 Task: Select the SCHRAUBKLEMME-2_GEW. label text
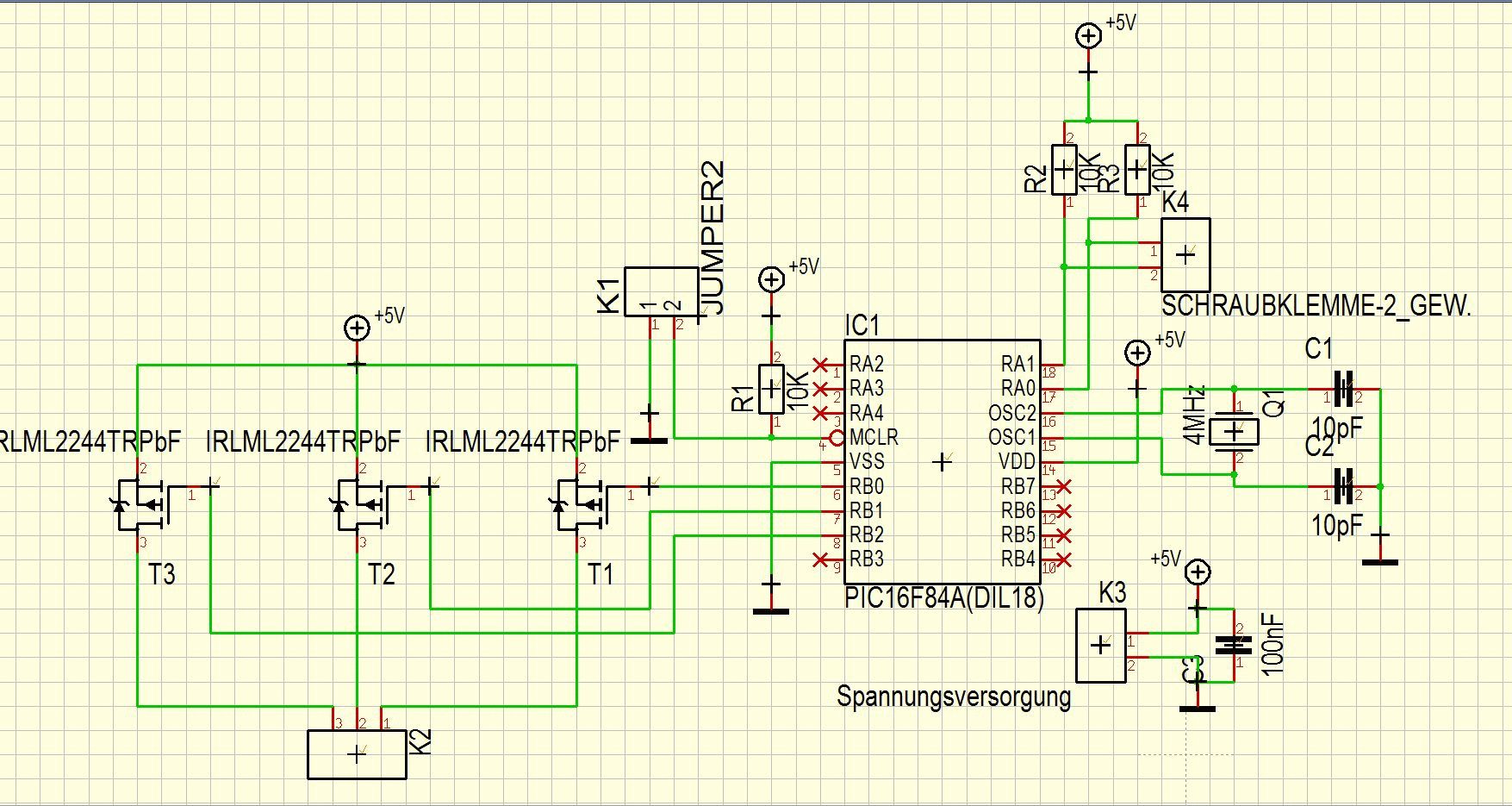click(1316, 305)
